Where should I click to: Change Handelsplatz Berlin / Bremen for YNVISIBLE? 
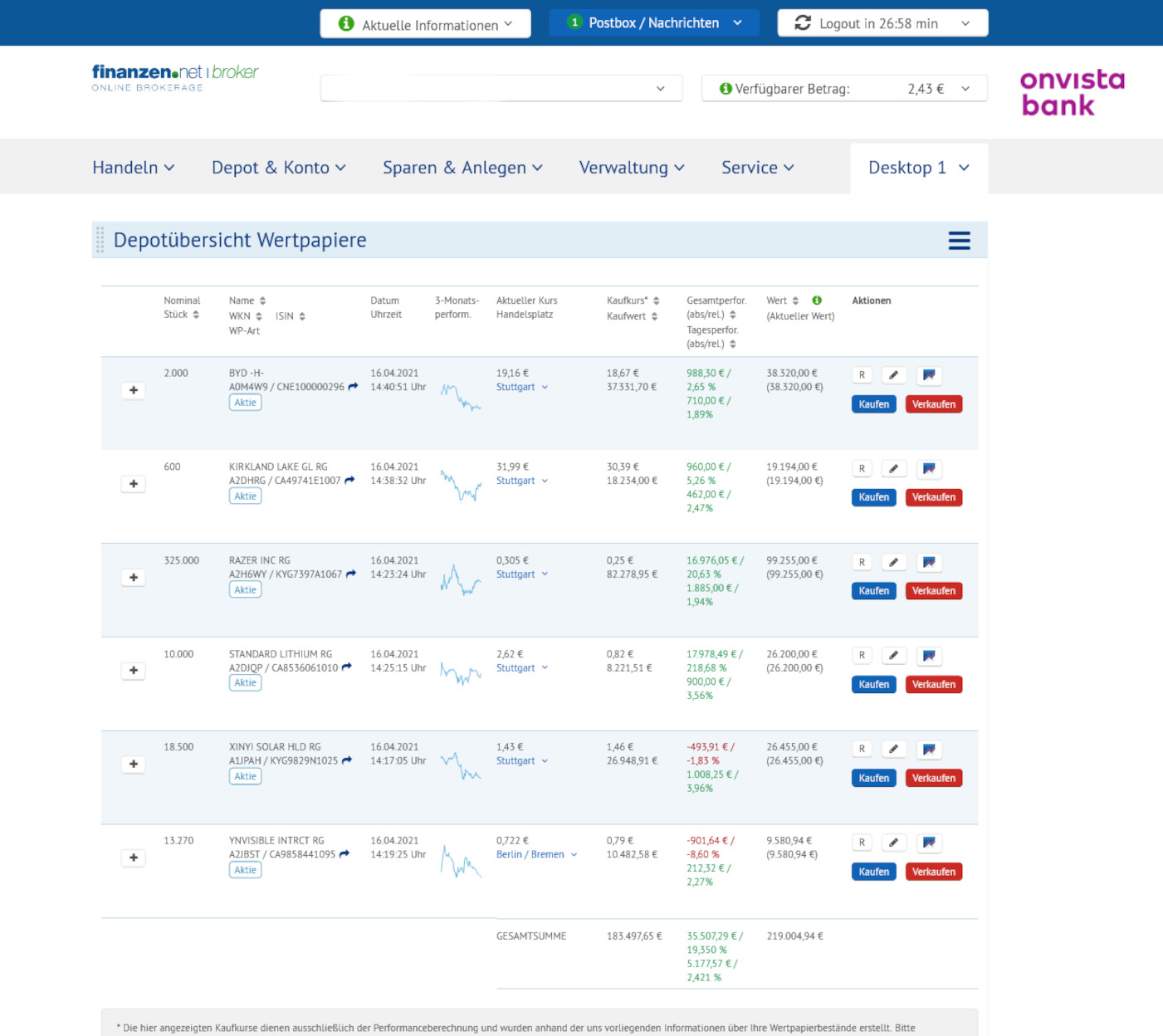pos(536,854)
